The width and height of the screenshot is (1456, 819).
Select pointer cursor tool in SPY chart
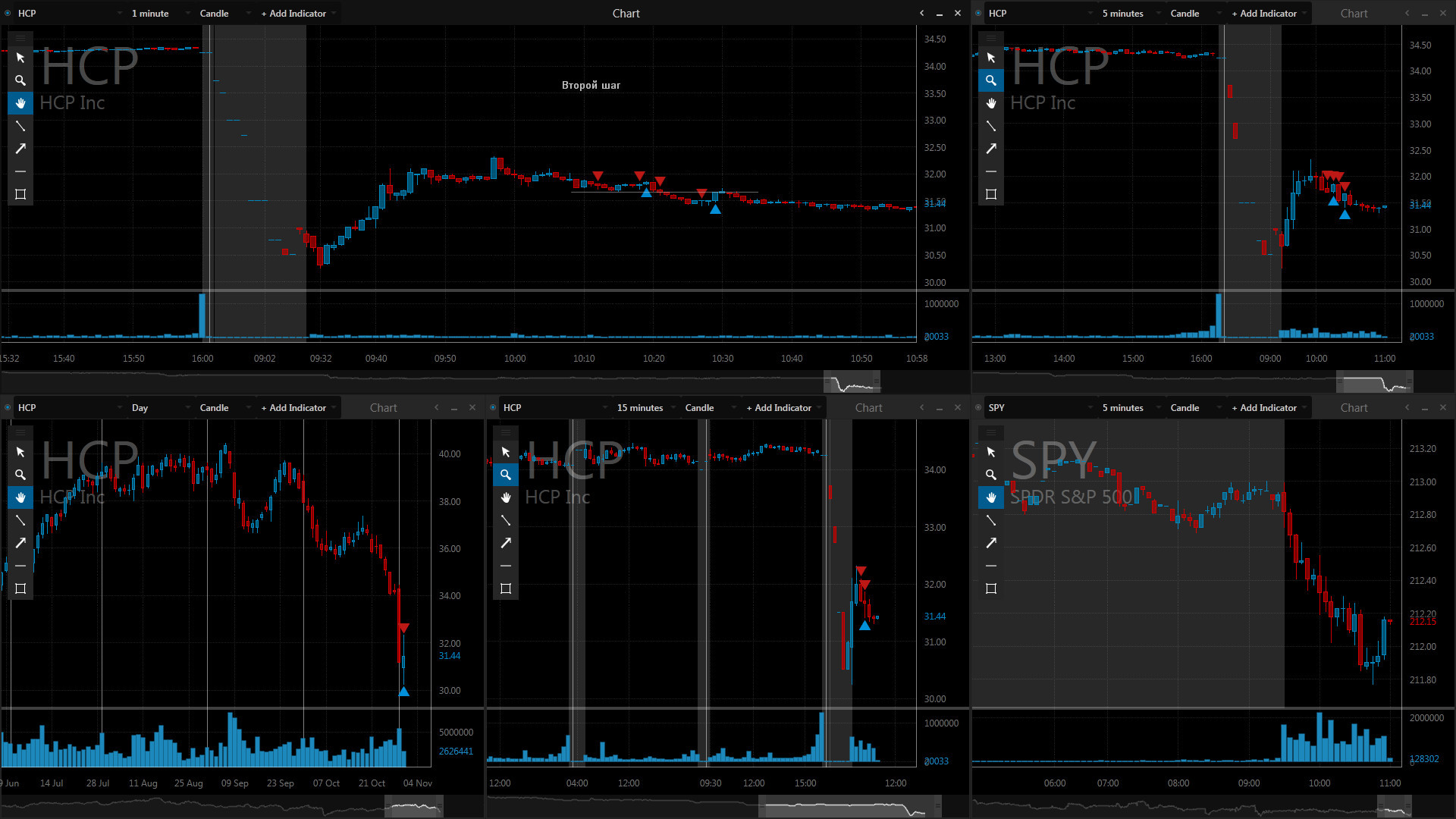point(991,452)
